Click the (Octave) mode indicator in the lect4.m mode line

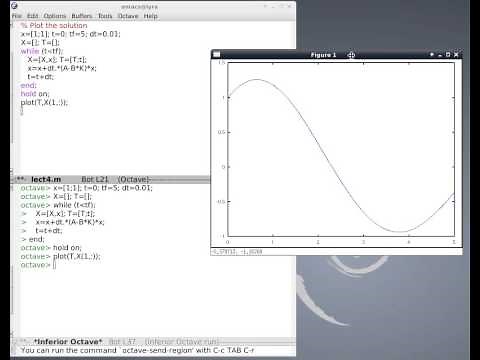[x=134, y=179]
